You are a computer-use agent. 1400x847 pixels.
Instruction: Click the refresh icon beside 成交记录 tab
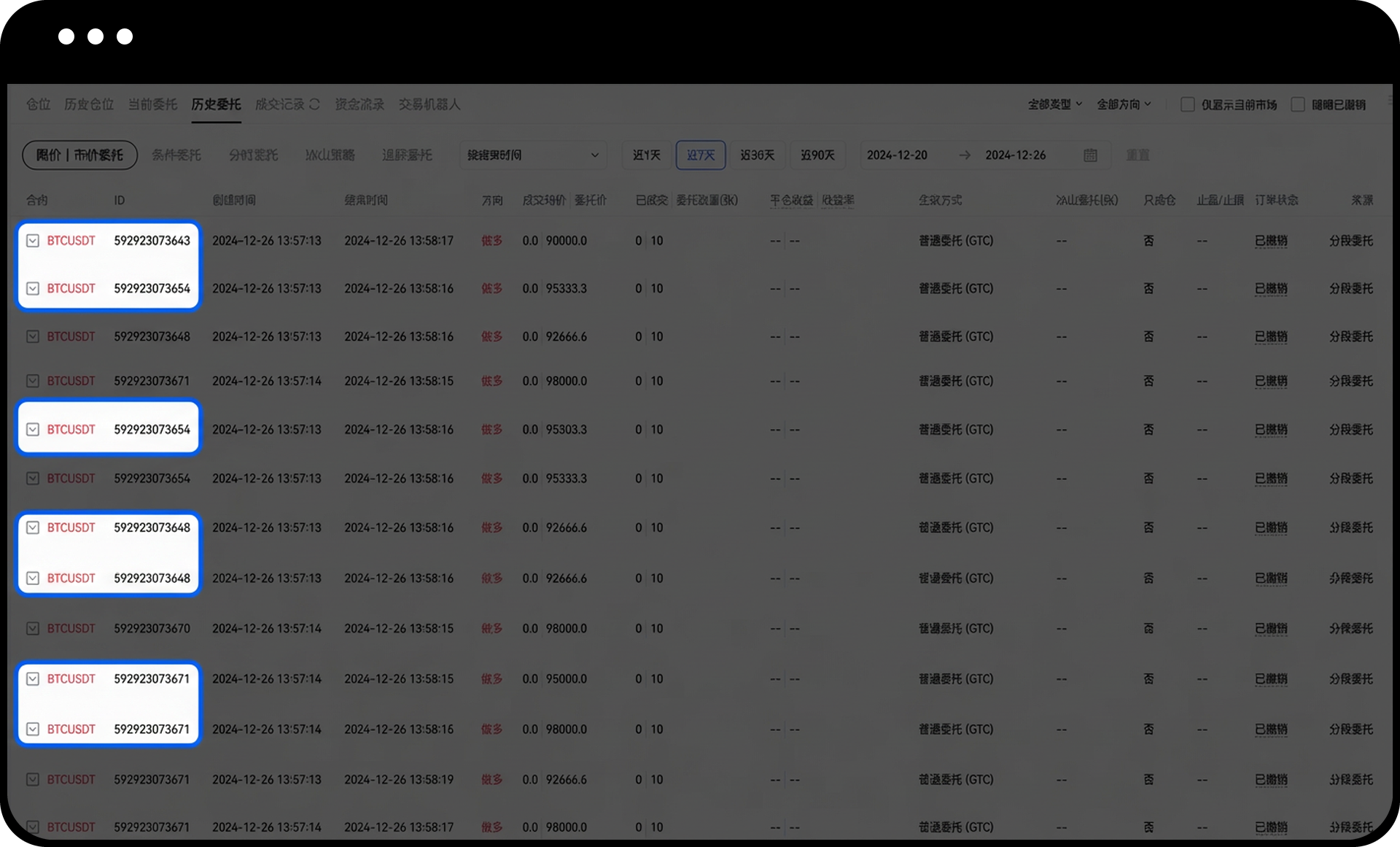click(314, 104)
